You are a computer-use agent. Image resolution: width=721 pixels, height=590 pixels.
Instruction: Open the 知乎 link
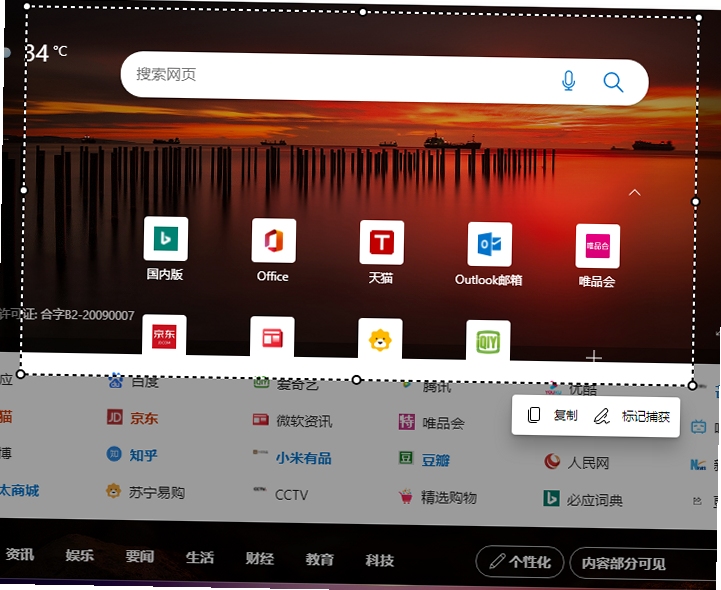143,455
